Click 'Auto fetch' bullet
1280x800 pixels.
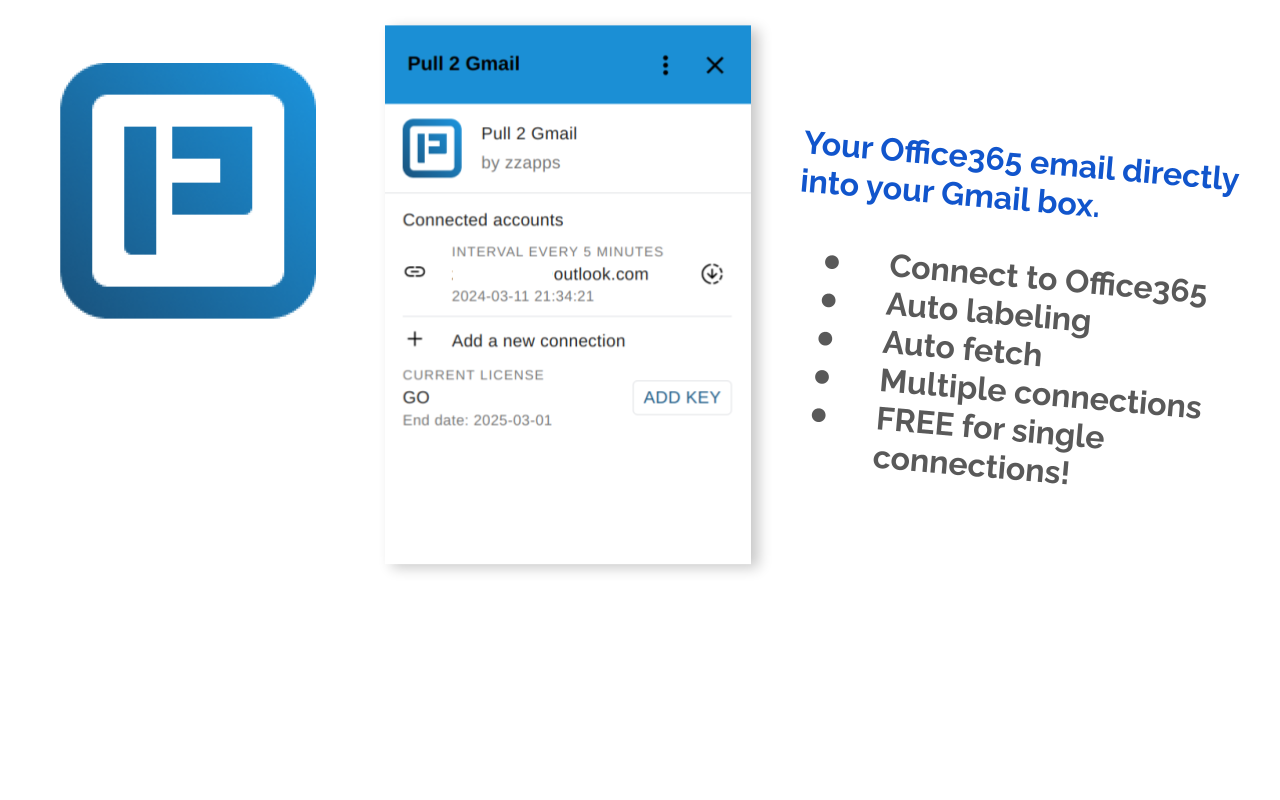pyautogui.click(x=961, y=349)
